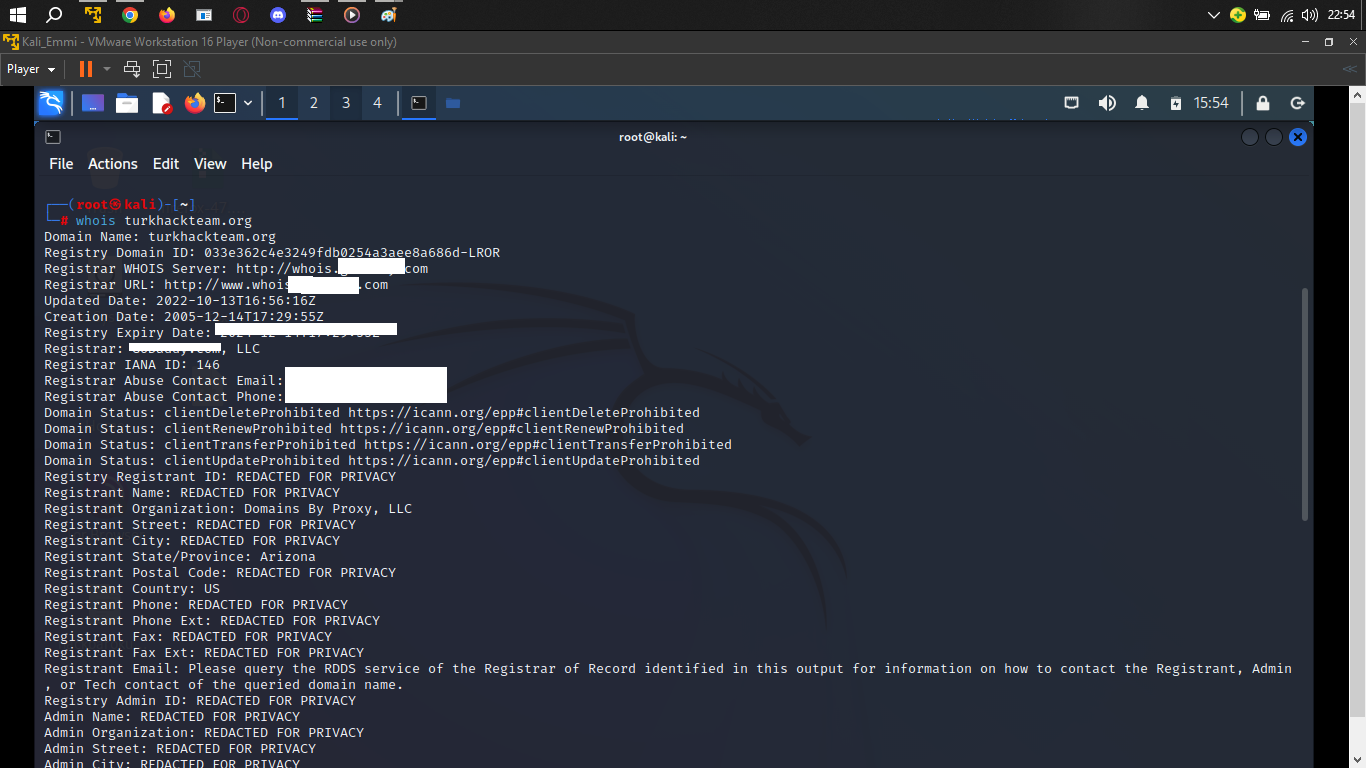1366x768 pixels.
Task: Click the 'Registrar IANA ID: 146' line
Action: [x=132, y=365]
